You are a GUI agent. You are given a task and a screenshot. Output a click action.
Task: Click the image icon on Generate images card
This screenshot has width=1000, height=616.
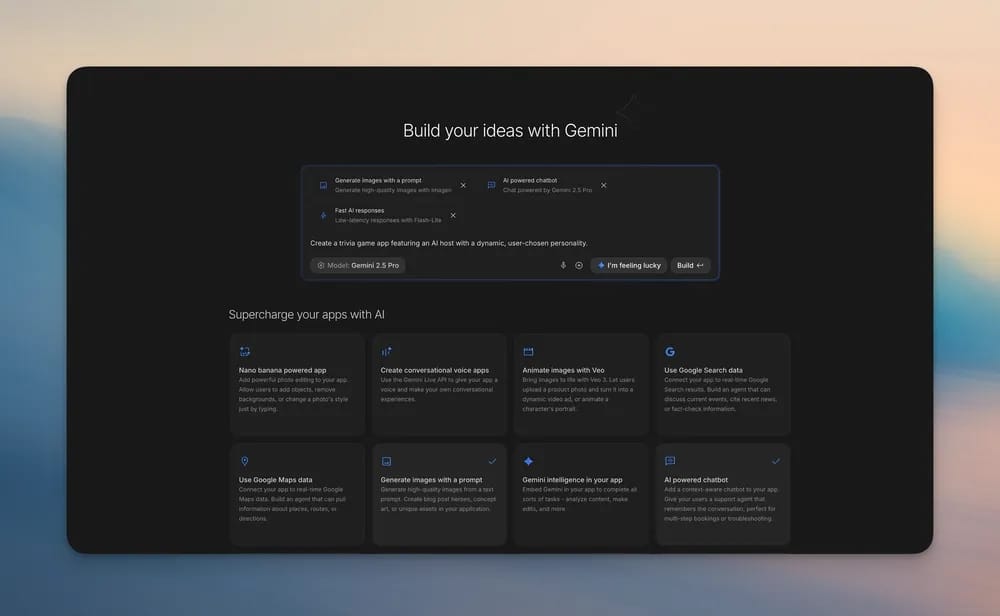(388, 461)
